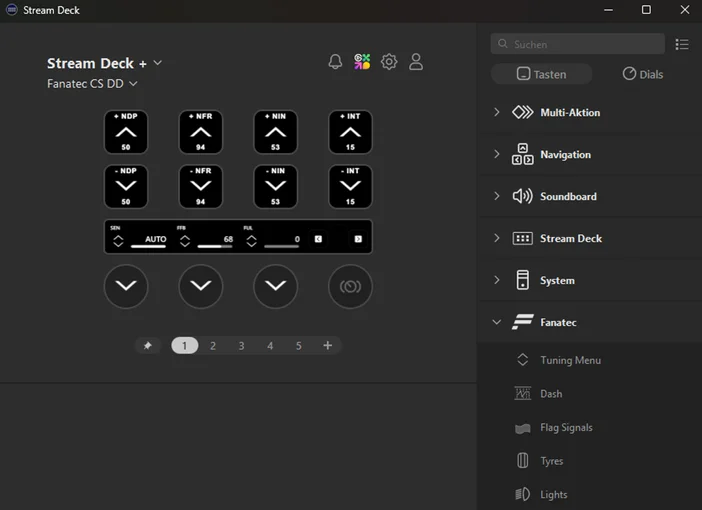Open the user profile icon
The image size is (702, 510).
[416, 62]
